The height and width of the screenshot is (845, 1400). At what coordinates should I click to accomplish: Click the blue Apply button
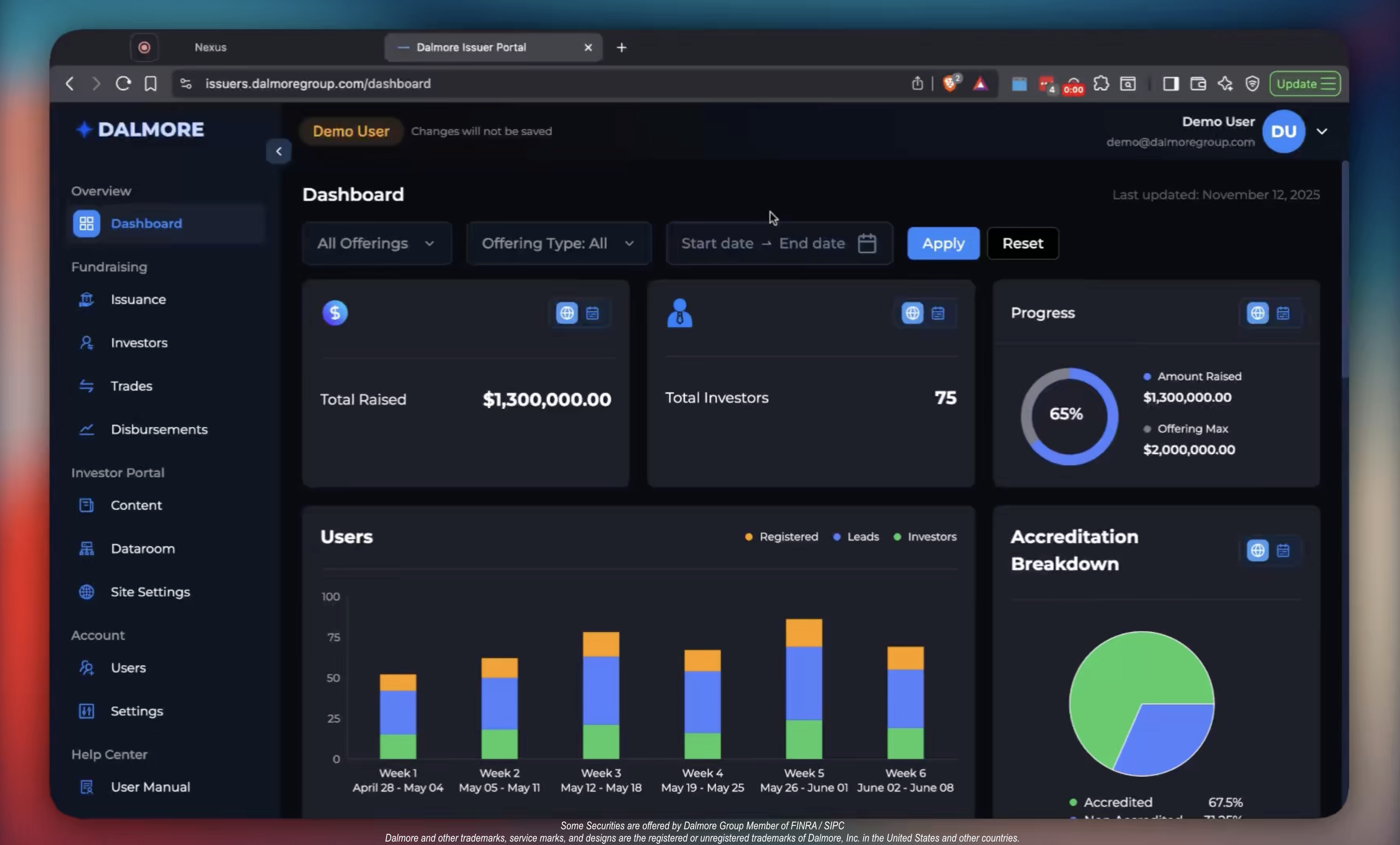tap(942, 244)
